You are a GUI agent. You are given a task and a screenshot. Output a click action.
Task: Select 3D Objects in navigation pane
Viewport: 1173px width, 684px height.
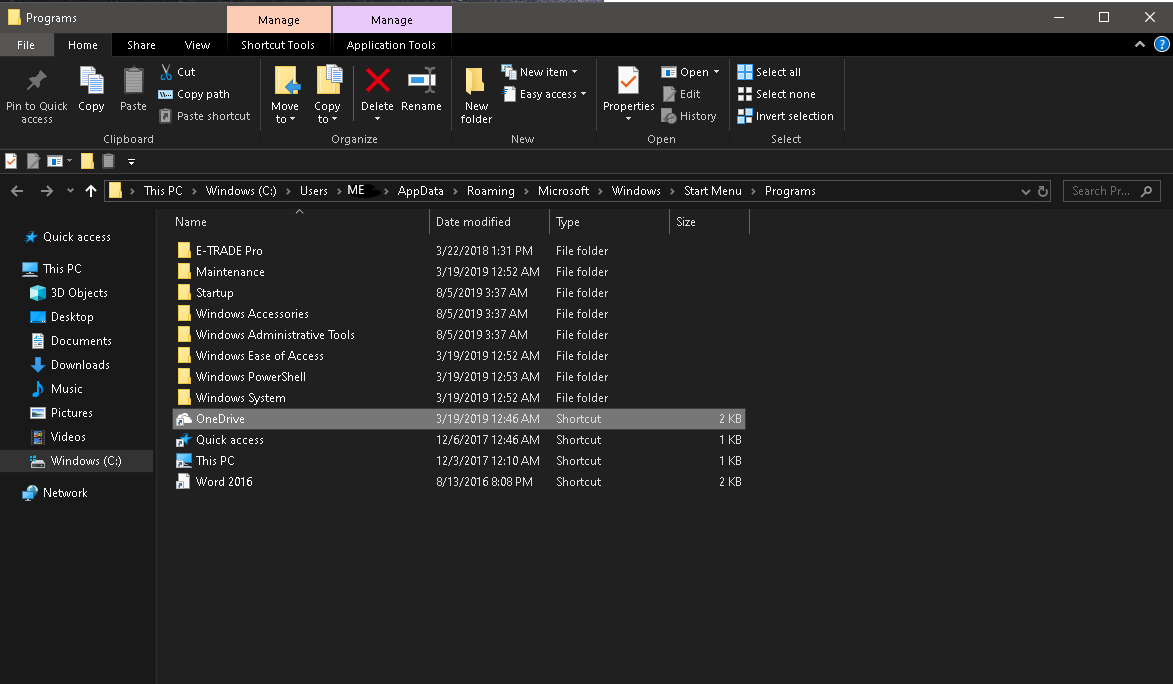click(x=79, y=293)
